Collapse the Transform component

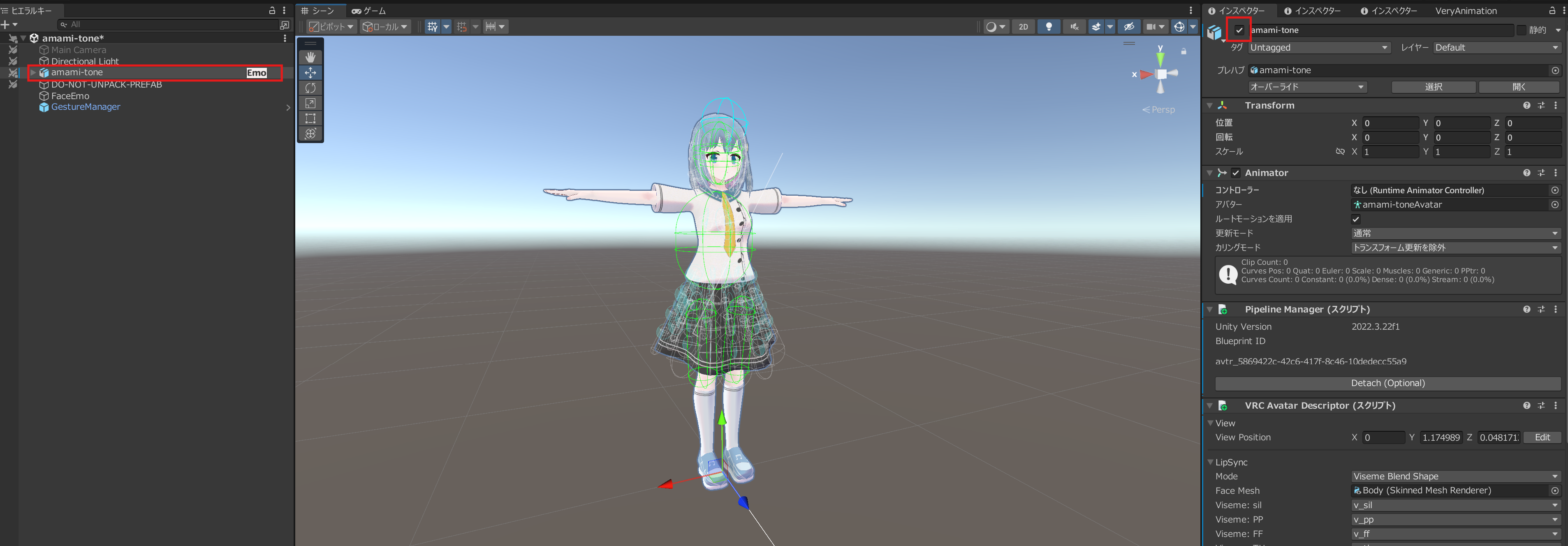[x=1209, y=105]
